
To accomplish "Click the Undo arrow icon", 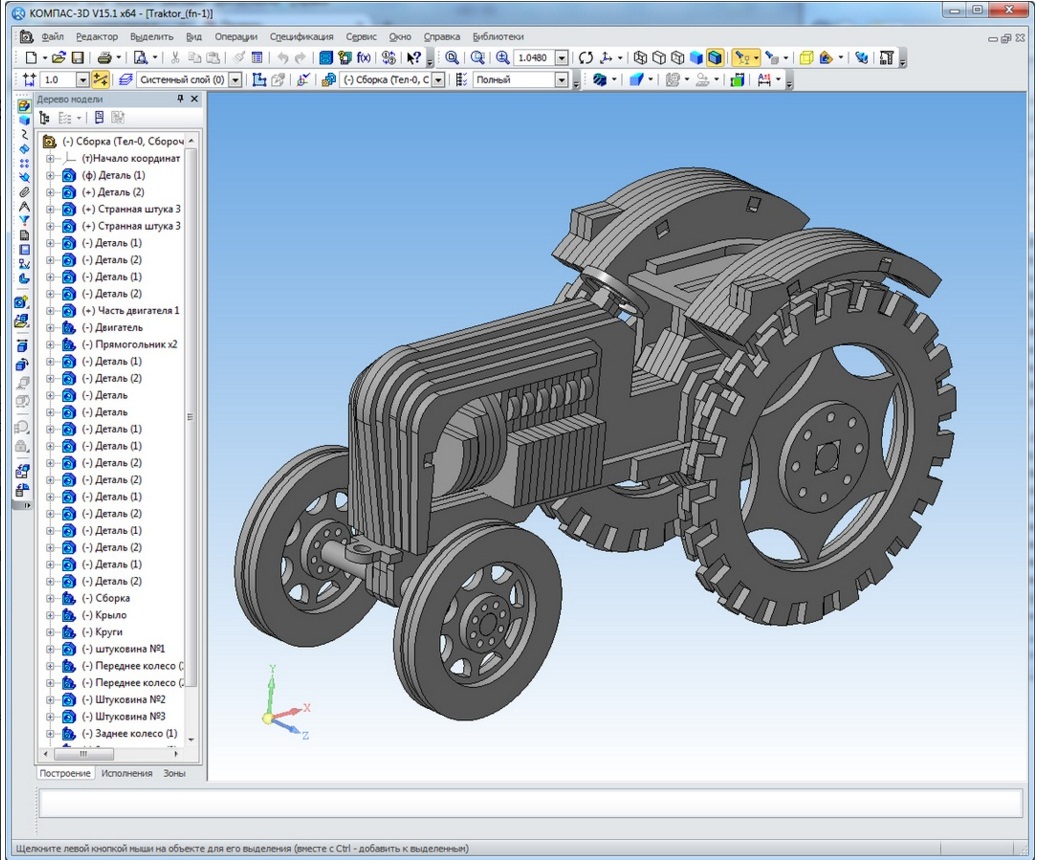I will click(x=283, y=58).
